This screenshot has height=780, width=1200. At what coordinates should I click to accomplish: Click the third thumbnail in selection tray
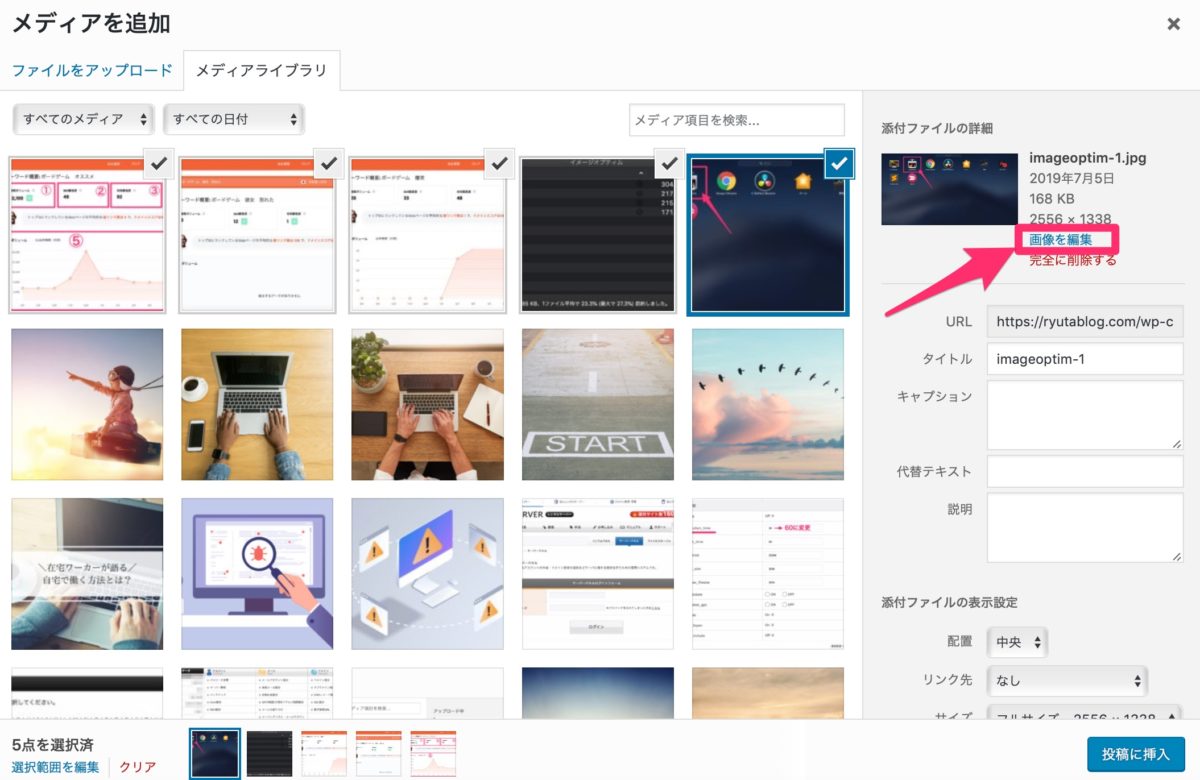[324, 754]
